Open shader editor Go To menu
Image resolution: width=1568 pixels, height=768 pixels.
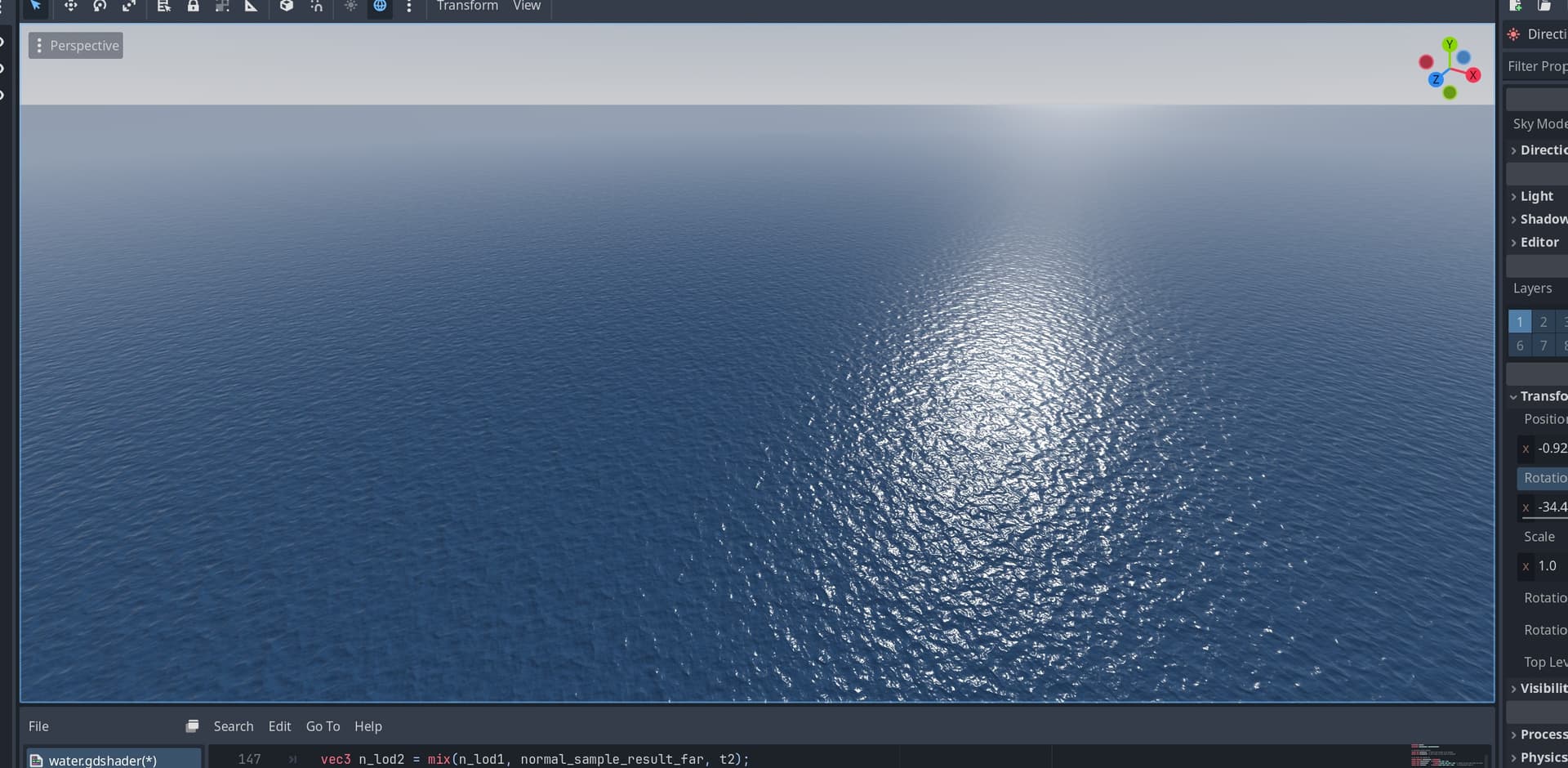click(x=323, y=726)
